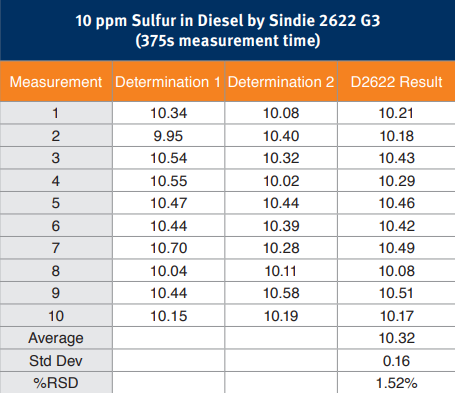Select 10.44 in the Determination 2 column
The height and width of the screenshot is (393, 455).
[281, 203]
